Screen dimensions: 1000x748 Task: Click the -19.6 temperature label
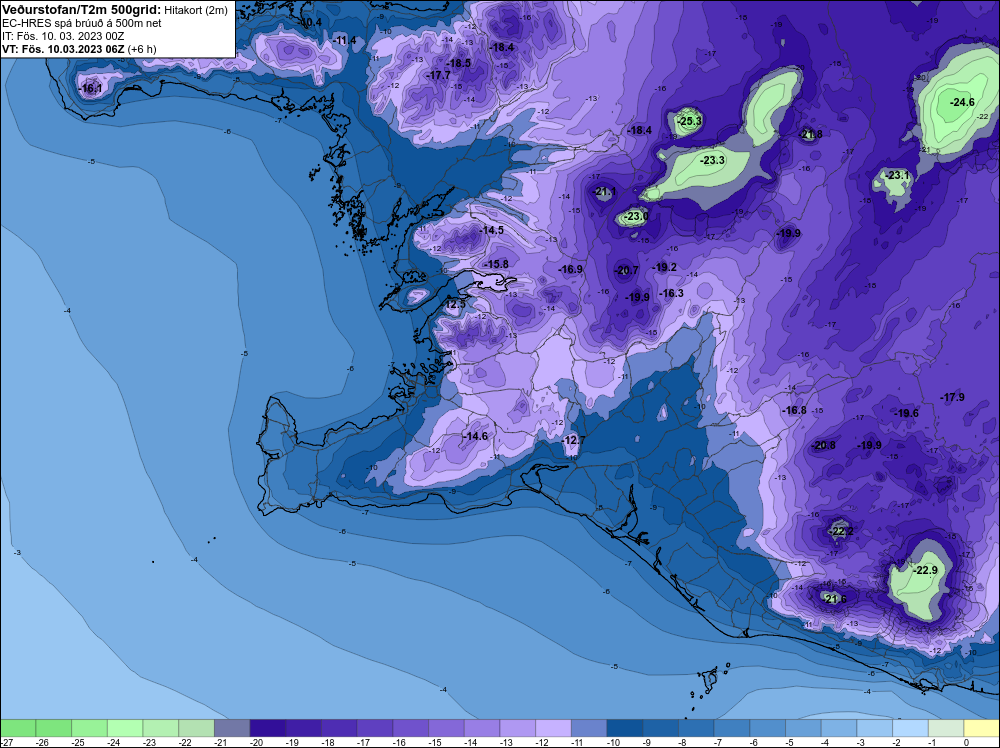pos(906,413)
